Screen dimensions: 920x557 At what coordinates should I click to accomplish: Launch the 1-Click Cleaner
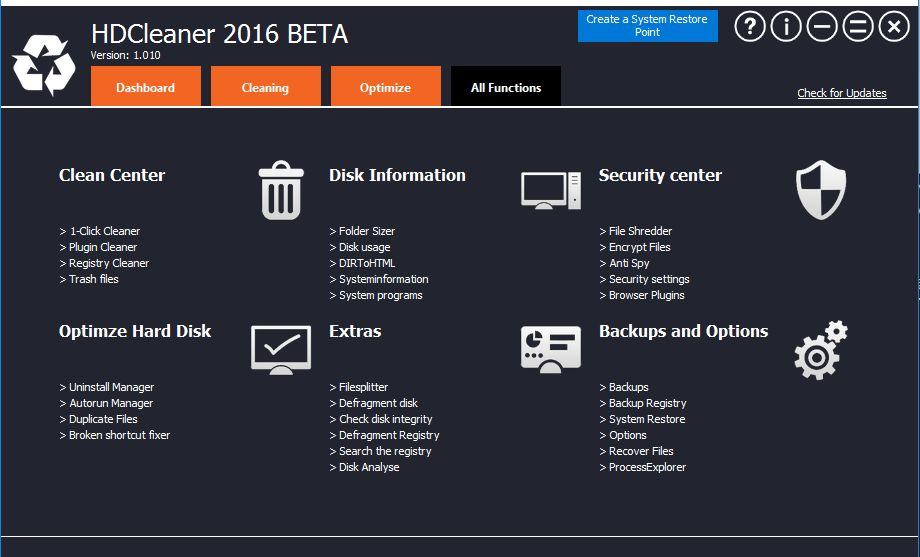(100, 231)
